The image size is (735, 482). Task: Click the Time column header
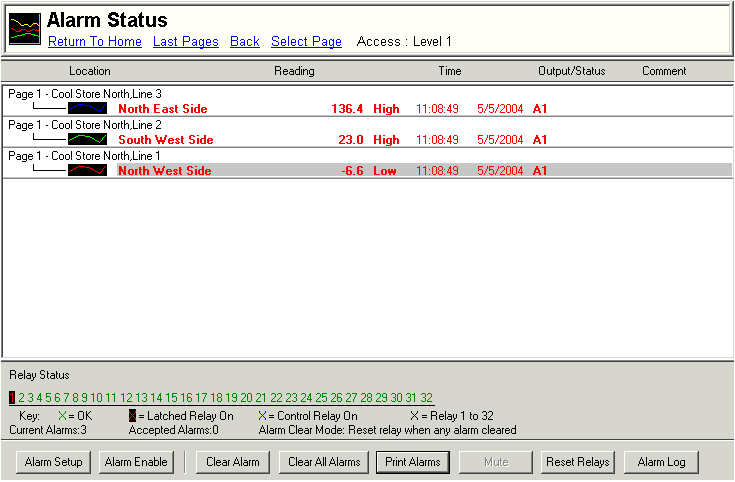[450, 71]
